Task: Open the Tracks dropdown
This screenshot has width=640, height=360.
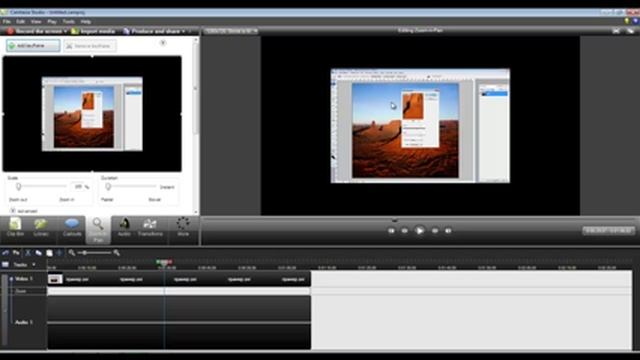Action: [x=24, y=265]
